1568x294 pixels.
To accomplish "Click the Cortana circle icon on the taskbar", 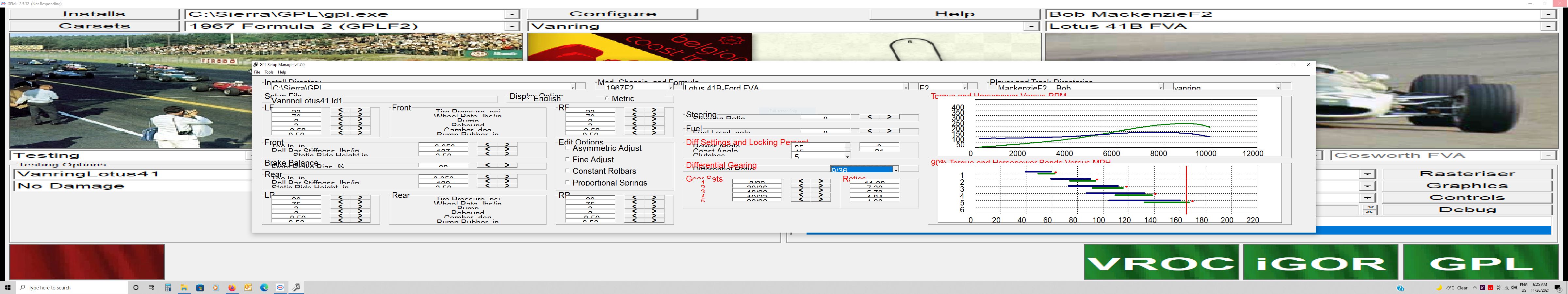I will point(136,287).
